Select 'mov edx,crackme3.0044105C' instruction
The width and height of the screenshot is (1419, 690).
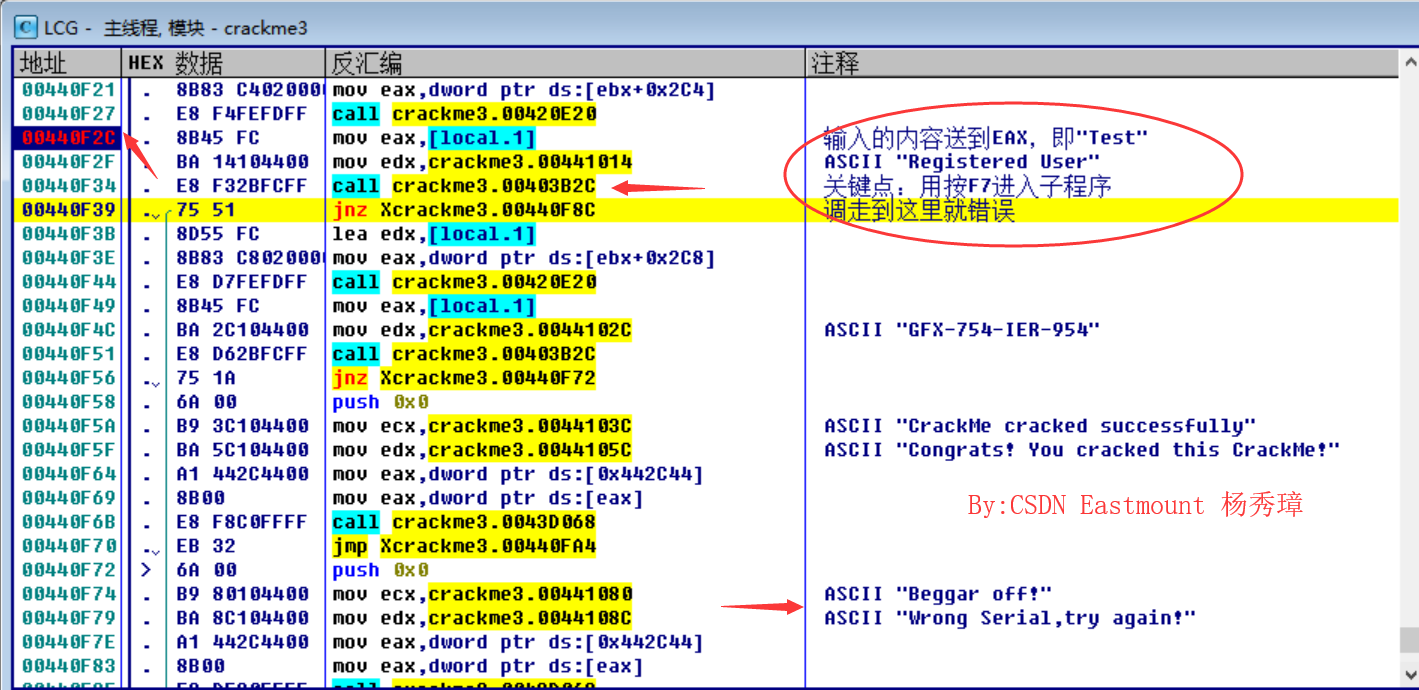482,450
